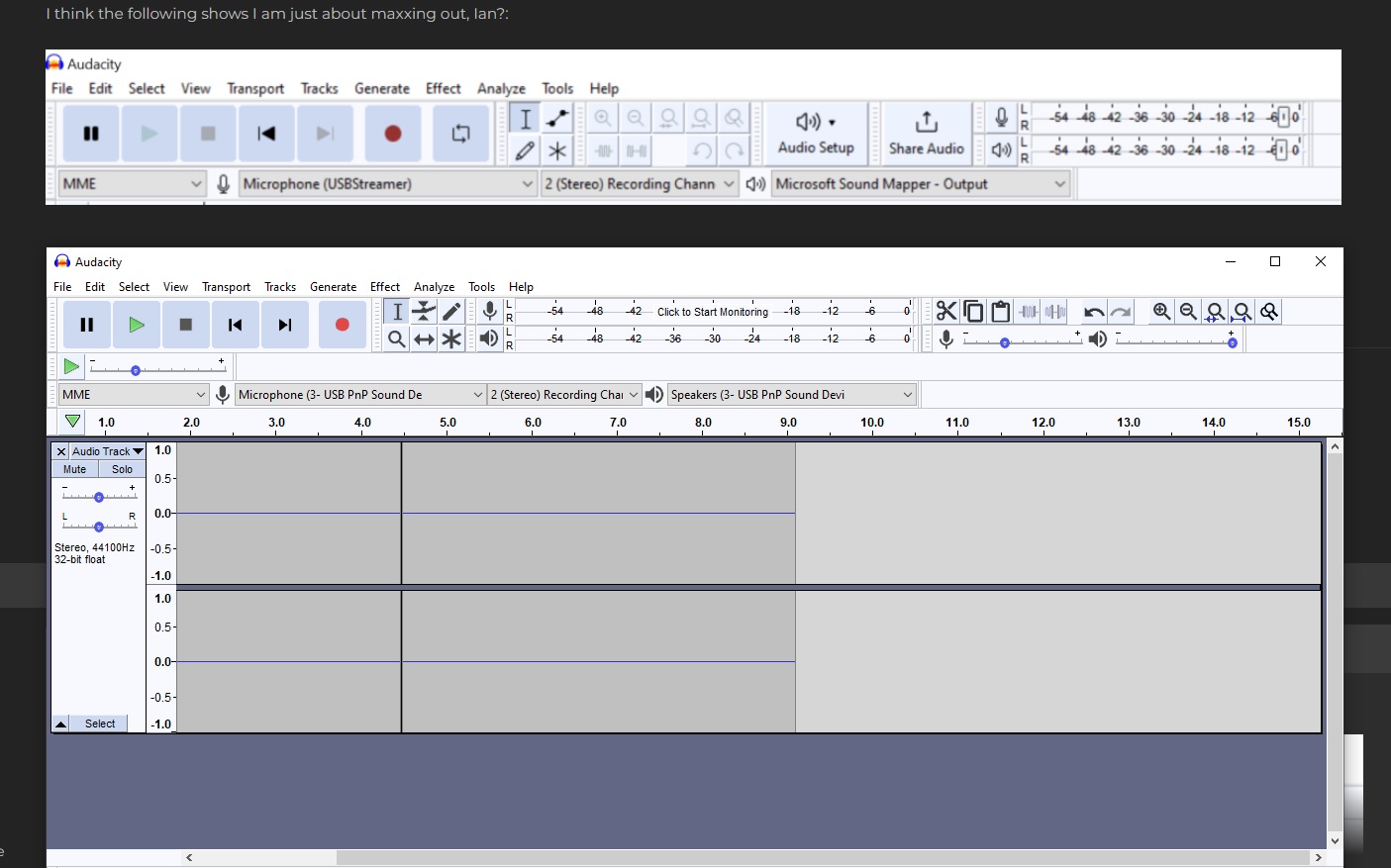Click Zoom Toggle in lower Audacity edit toolbar
The height and width of the screenshot is (868, 1391).
1269,312
